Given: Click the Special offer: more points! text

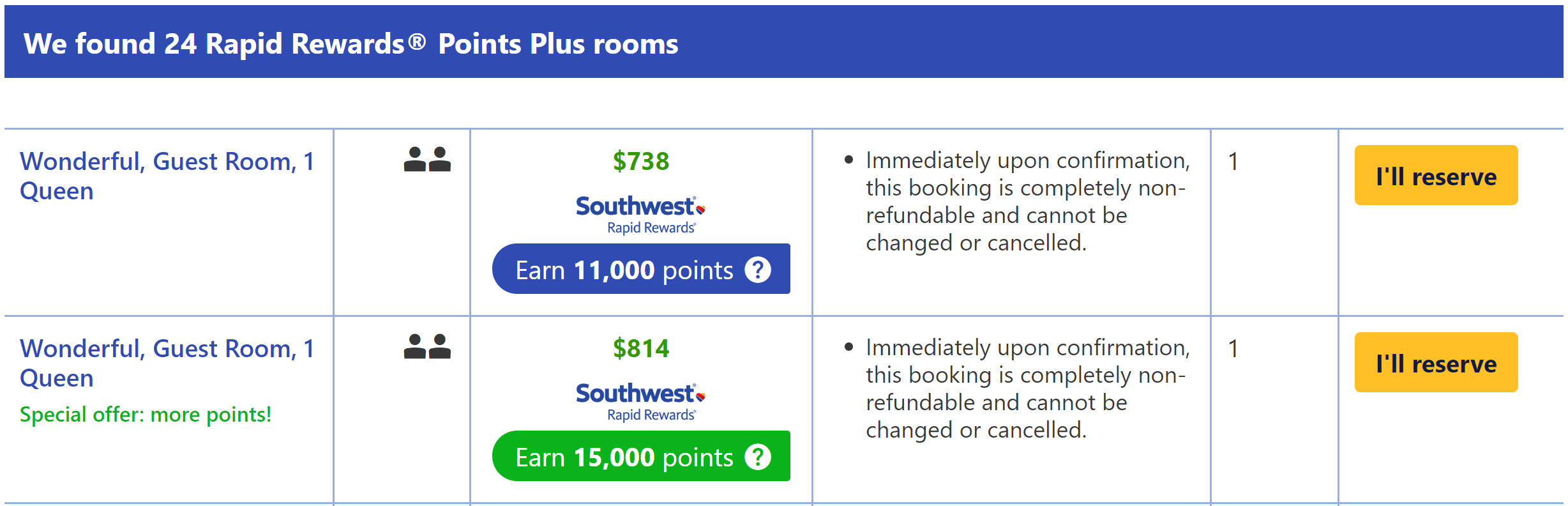Looking at the screenshot, I should click(146, 415).
